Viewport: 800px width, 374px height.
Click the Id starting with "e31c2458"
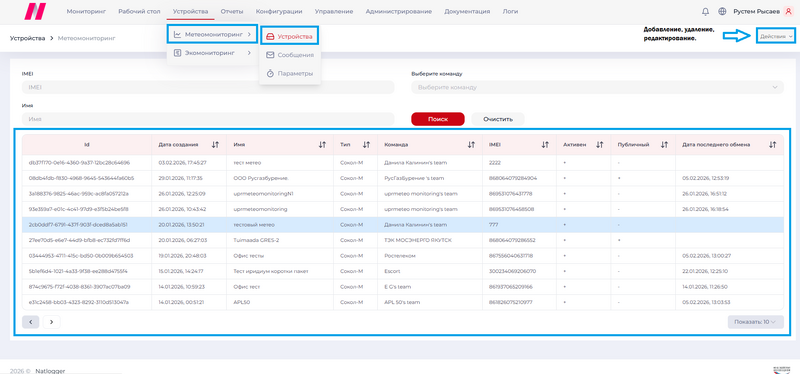coord(87,302)
